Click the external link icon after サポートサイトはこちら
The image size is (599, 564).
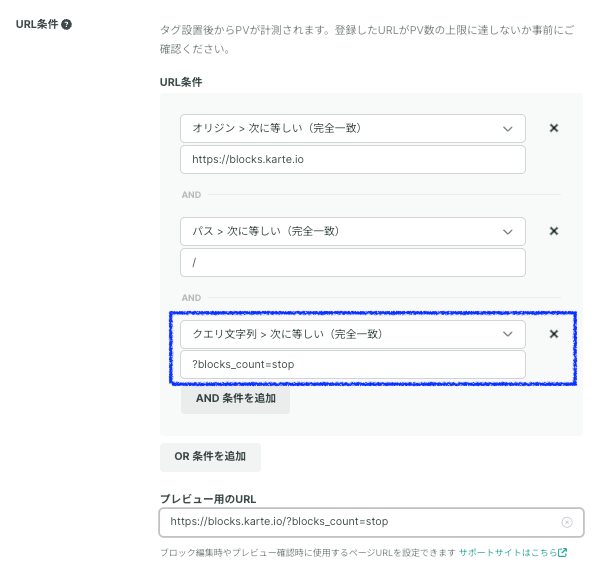[x=562, y=552]
